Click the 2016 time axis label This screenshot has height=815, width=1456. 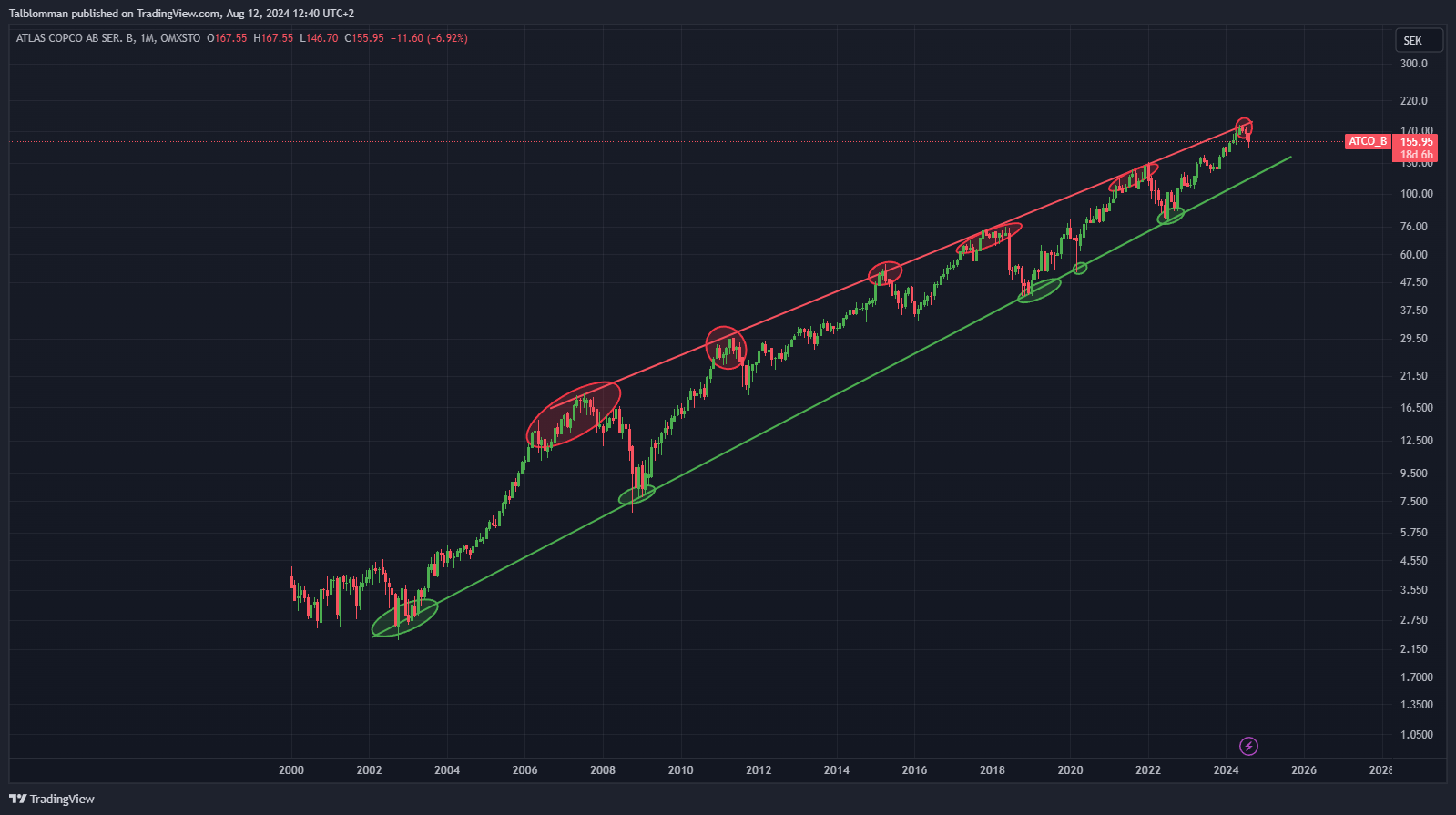pyautogui.click(x=914, y=770)
